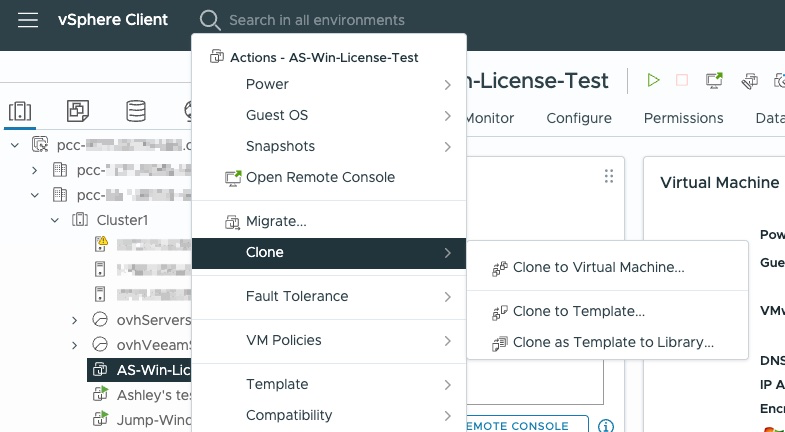Viewport: 785px width, 432px height.
Task: Click the Migrate icon in menu
Action: click(232, 222)
